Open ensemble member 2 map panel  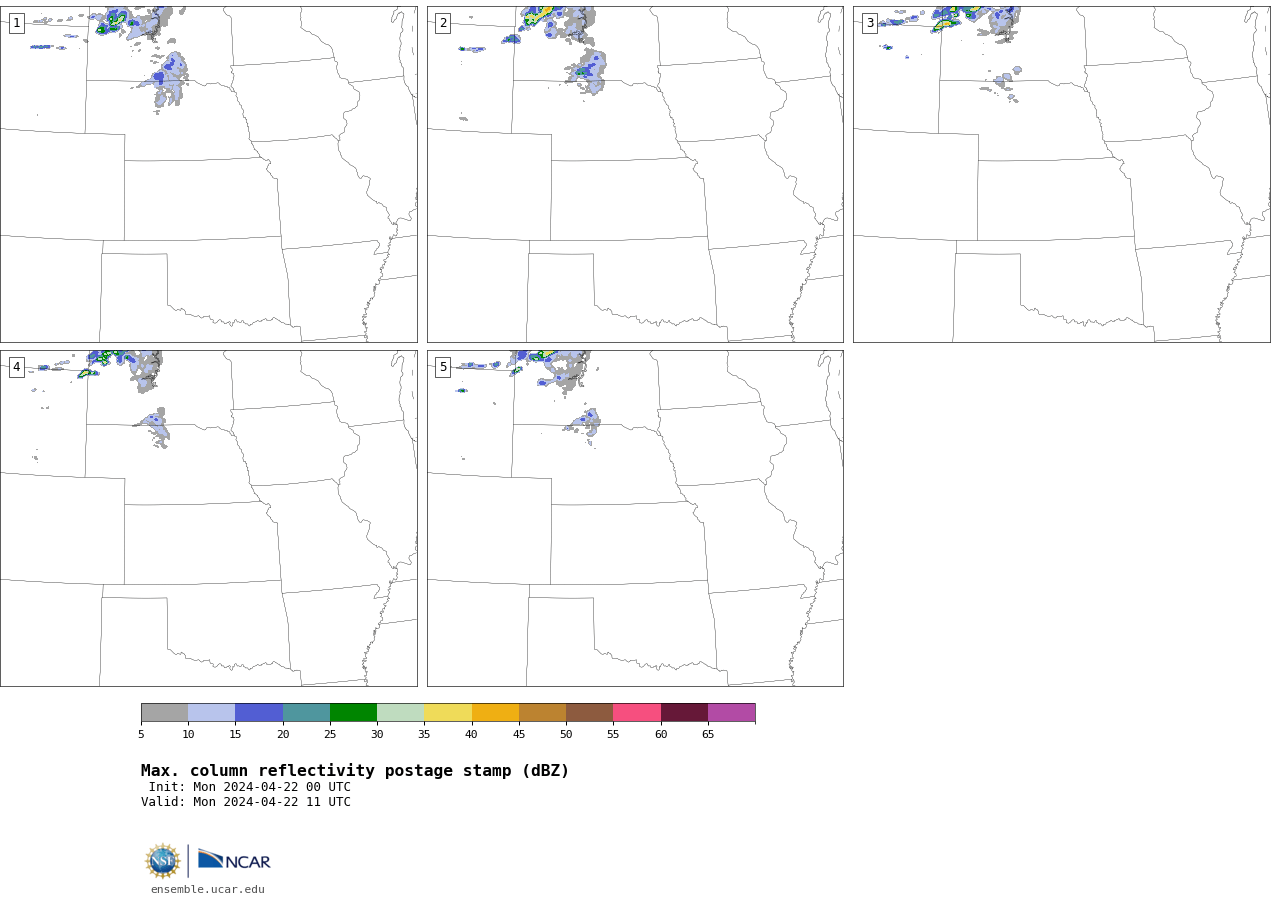click(635, 174)
